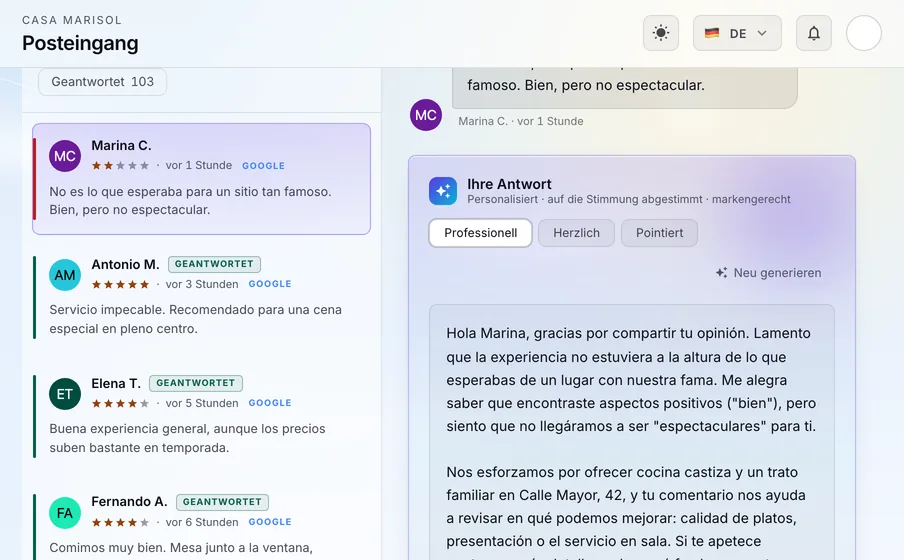
Task: Select the Professionell tone
Action: click(480, 233)
